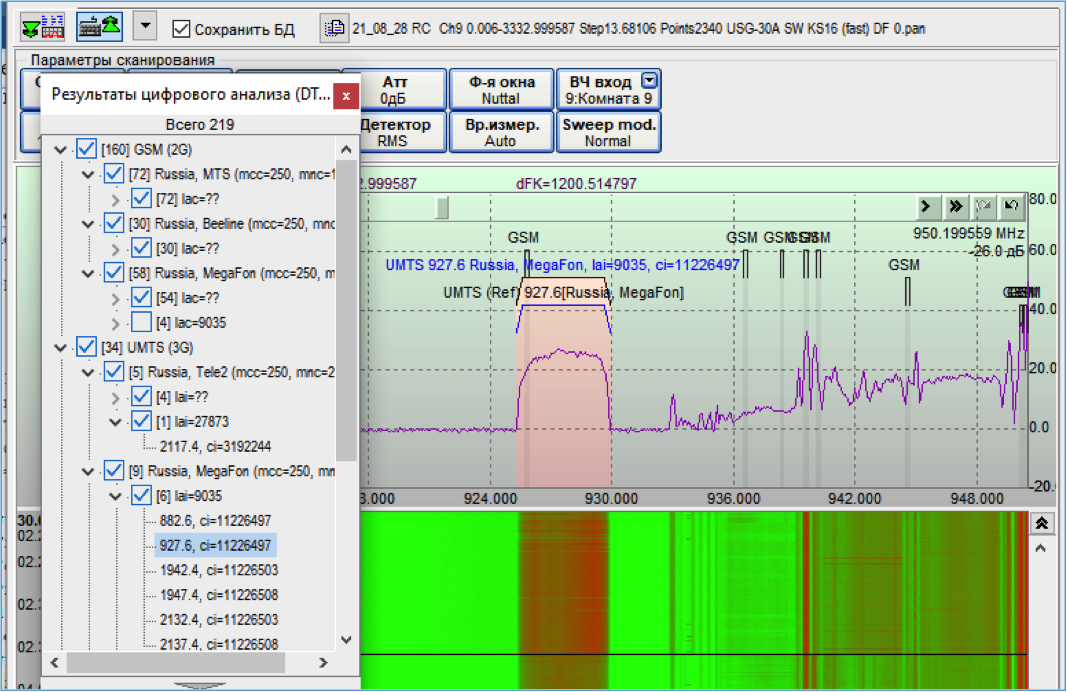The height and width of the screenshot is (692, 1067).
Task: Click the Sweep mod. Normal button
Action: click(x=608, y=132)
